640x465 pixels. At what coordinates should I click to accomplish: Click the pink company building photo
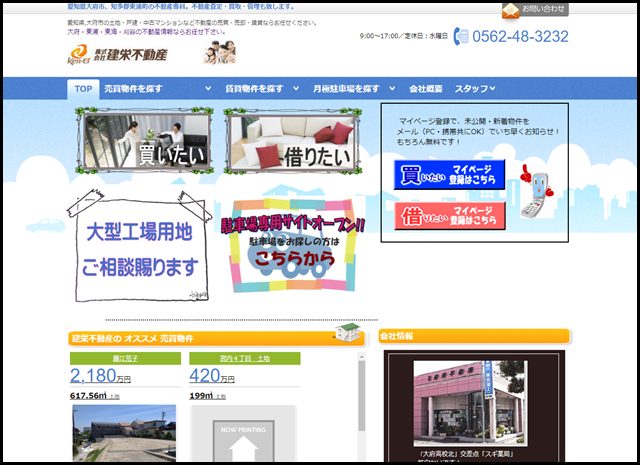[x=469, y=403]
